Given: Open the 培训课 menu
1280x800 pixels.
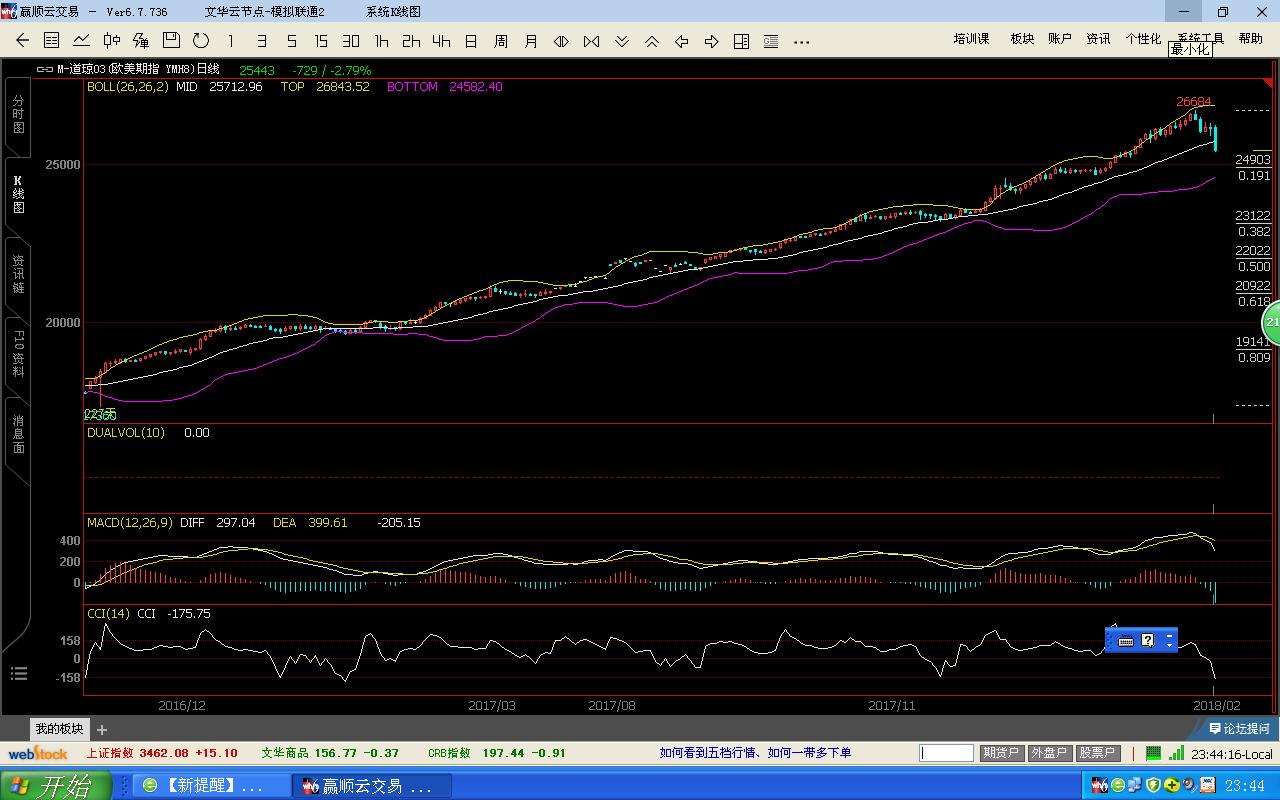Looking at the screenshot, I should (x=971, y=38).
